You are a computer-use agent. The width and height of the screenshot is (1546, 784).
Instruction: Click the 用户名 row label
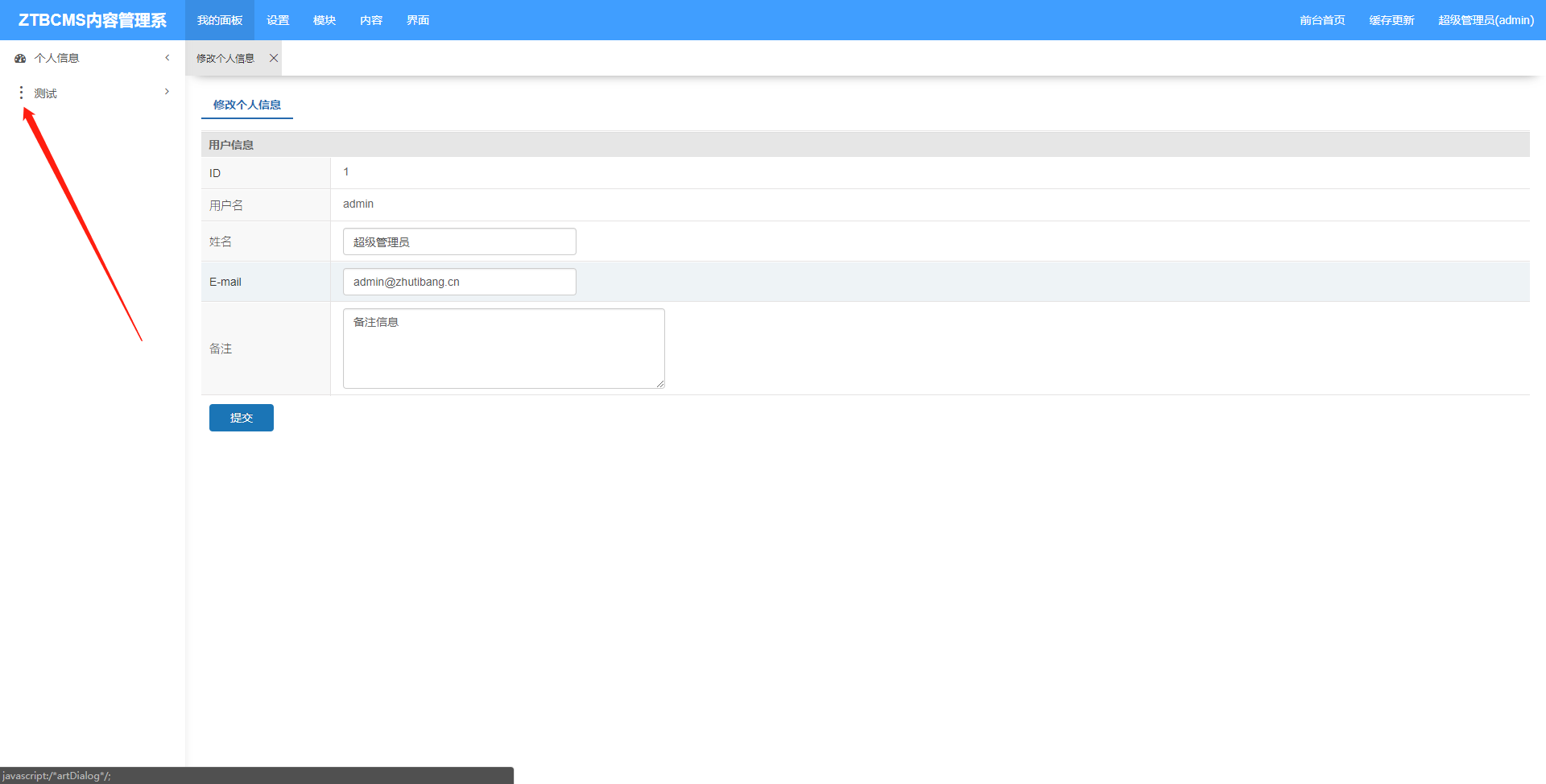226,205
